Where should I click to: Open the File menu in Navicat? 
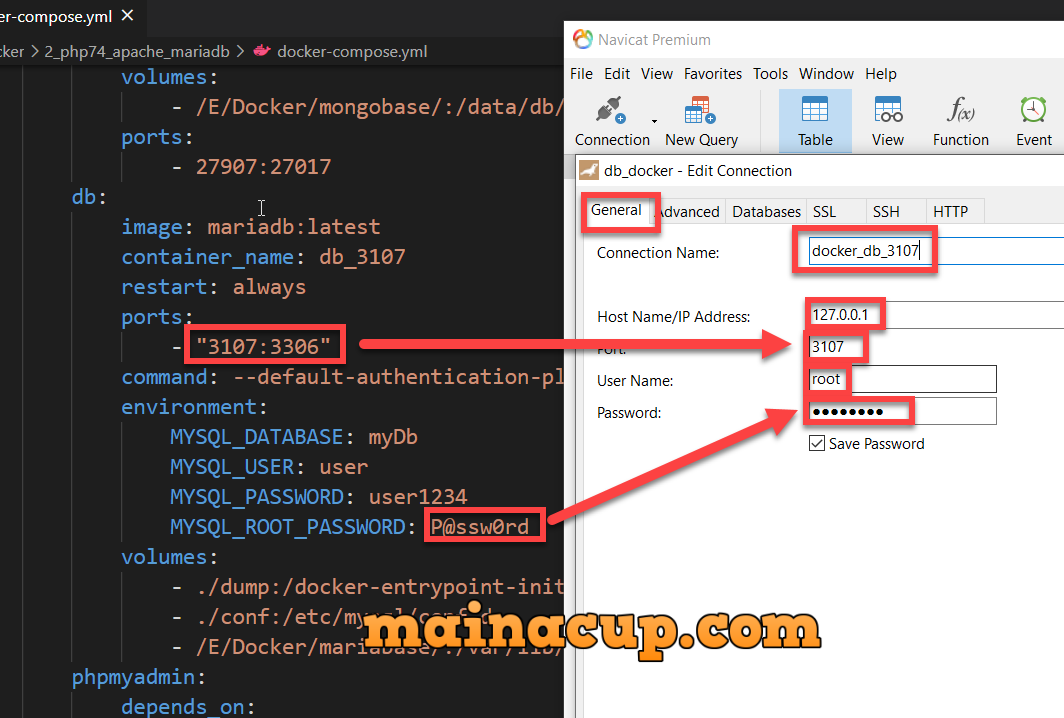point(582,73)
